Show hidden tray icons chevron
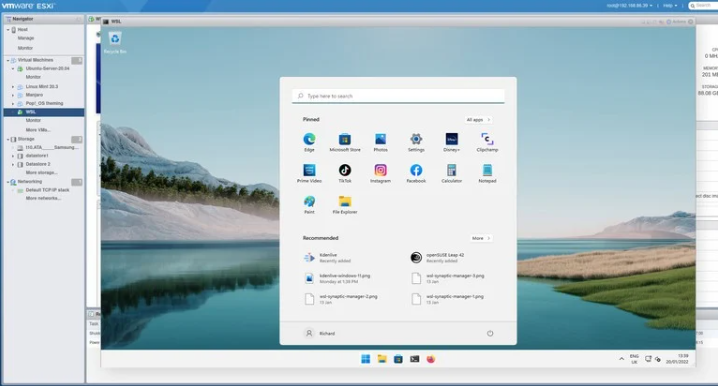Image resolution: width=718 pixels, height=386 pixels. [621, 359]
